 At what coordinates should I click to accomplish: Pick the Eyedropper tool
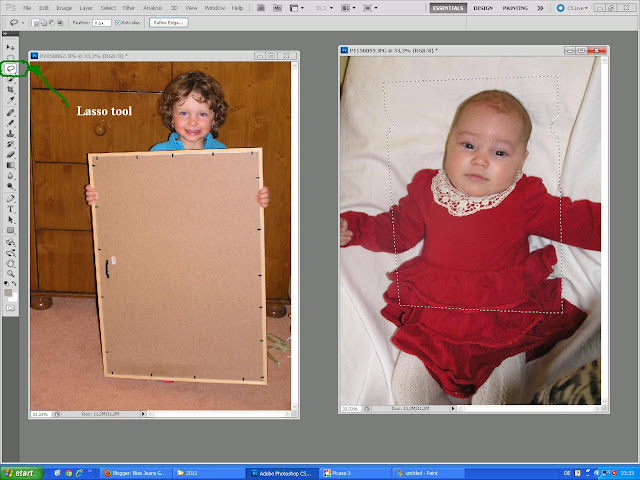(x=11, y=100)
